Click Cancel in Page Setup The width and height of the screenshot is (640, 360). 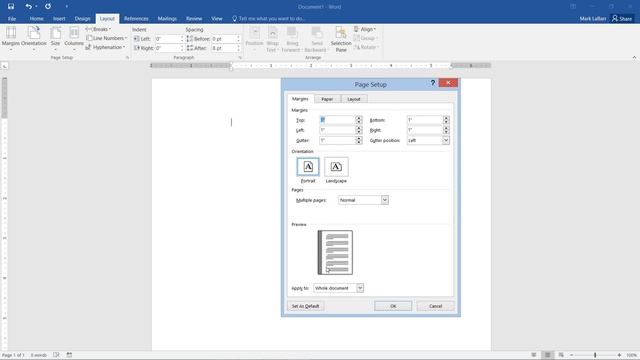[x=436, y=306]
